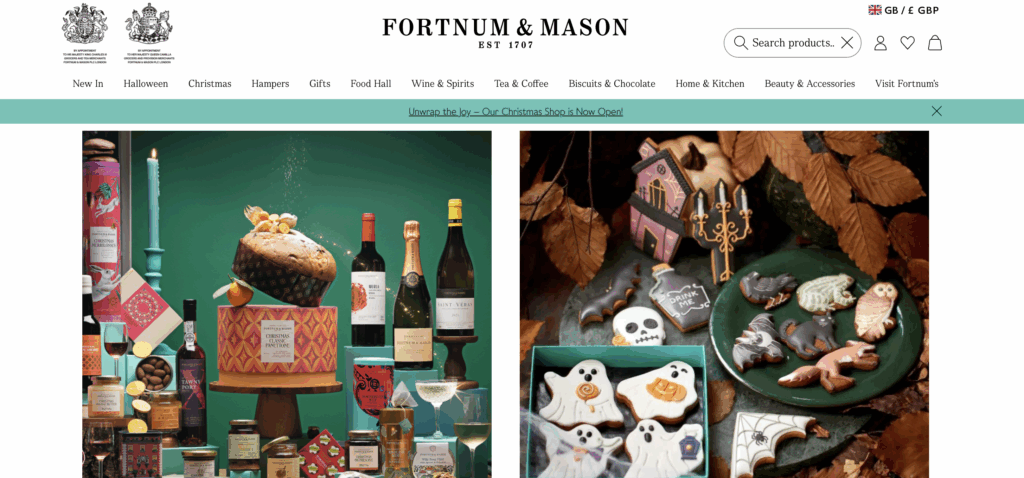Click the Fortnum & Mason logo
The width and height of the screenshot is (1024, 478).
click(505, 33)
